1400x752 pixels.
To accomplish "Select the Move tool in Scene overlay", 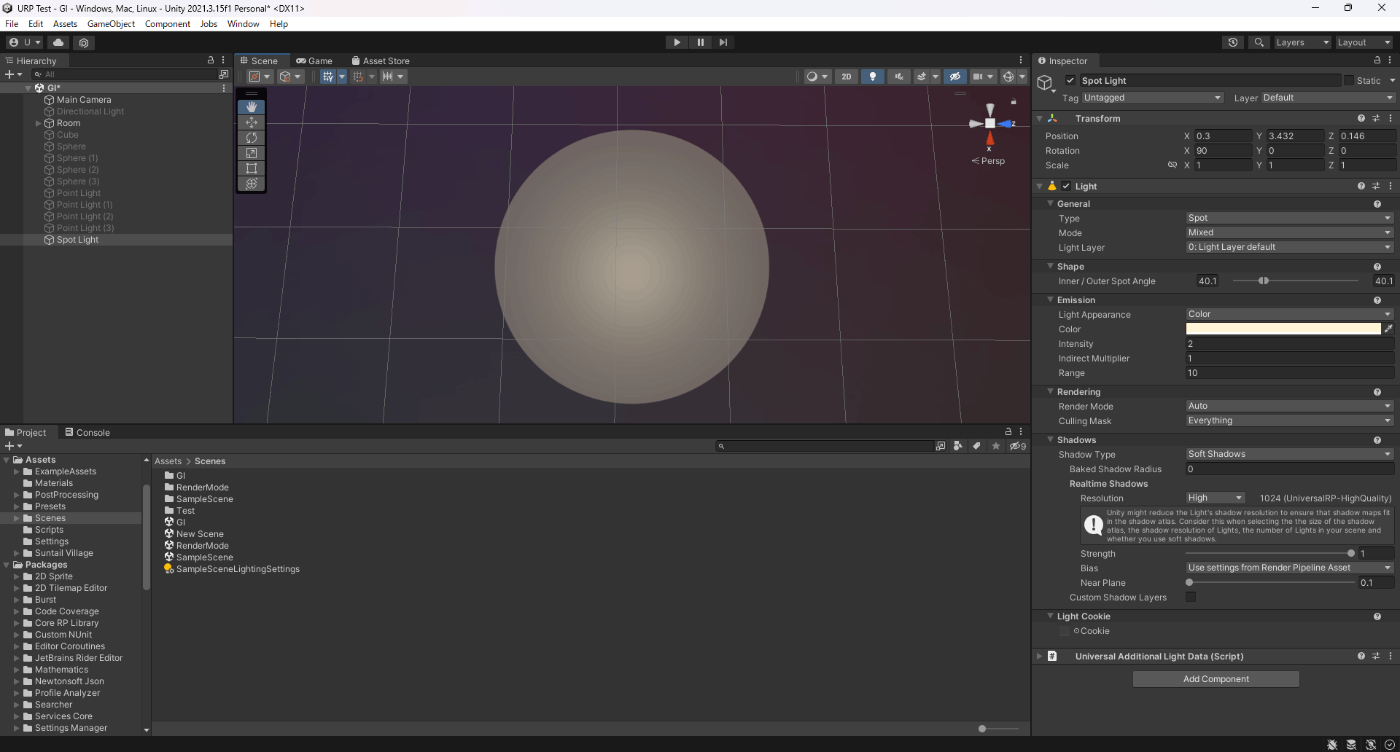I will click(x=251, y=122).
